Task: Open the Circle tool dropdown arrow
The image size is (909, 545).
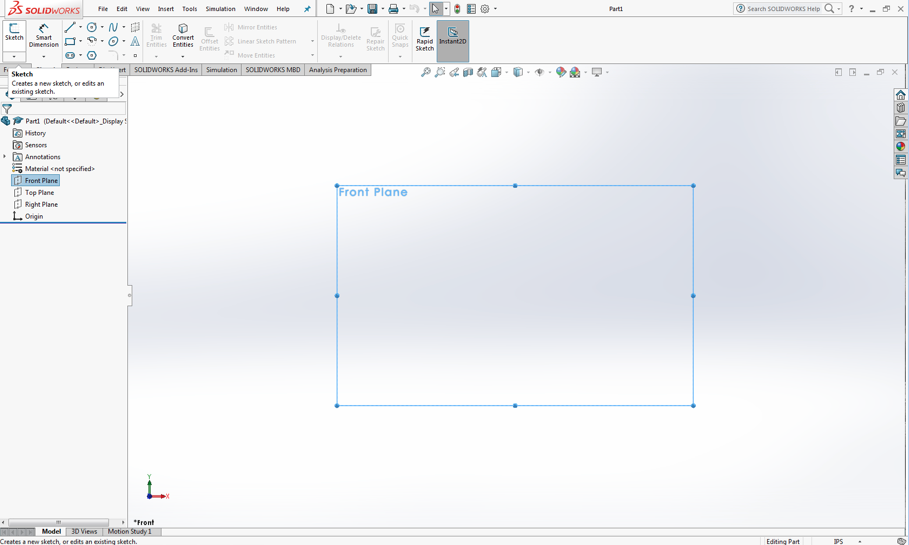Action: coord(102,27)
